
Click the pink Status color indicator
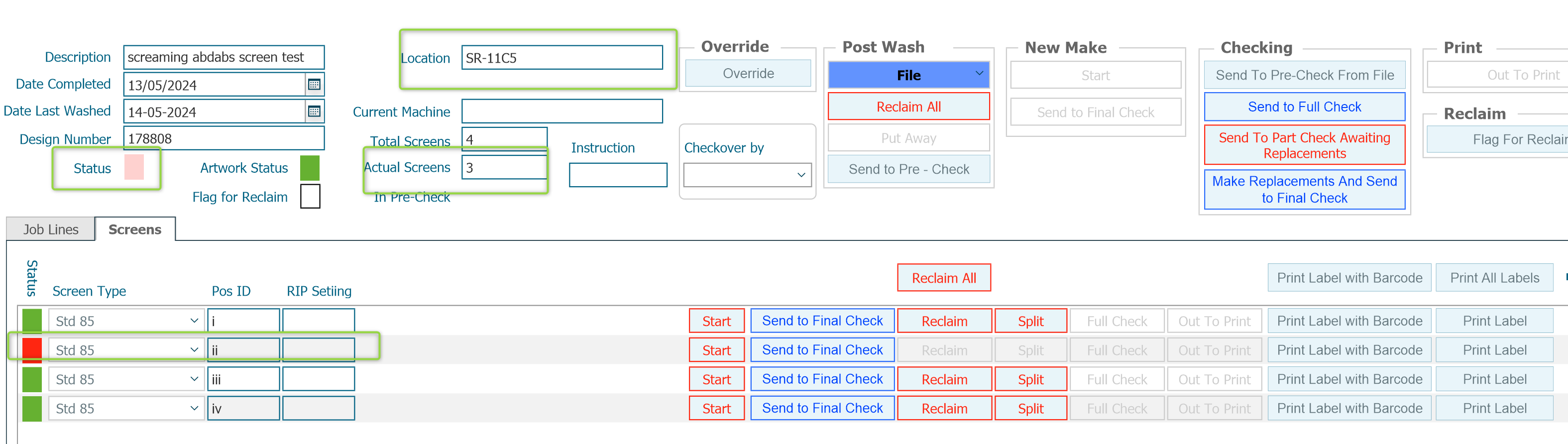point(134,167)
